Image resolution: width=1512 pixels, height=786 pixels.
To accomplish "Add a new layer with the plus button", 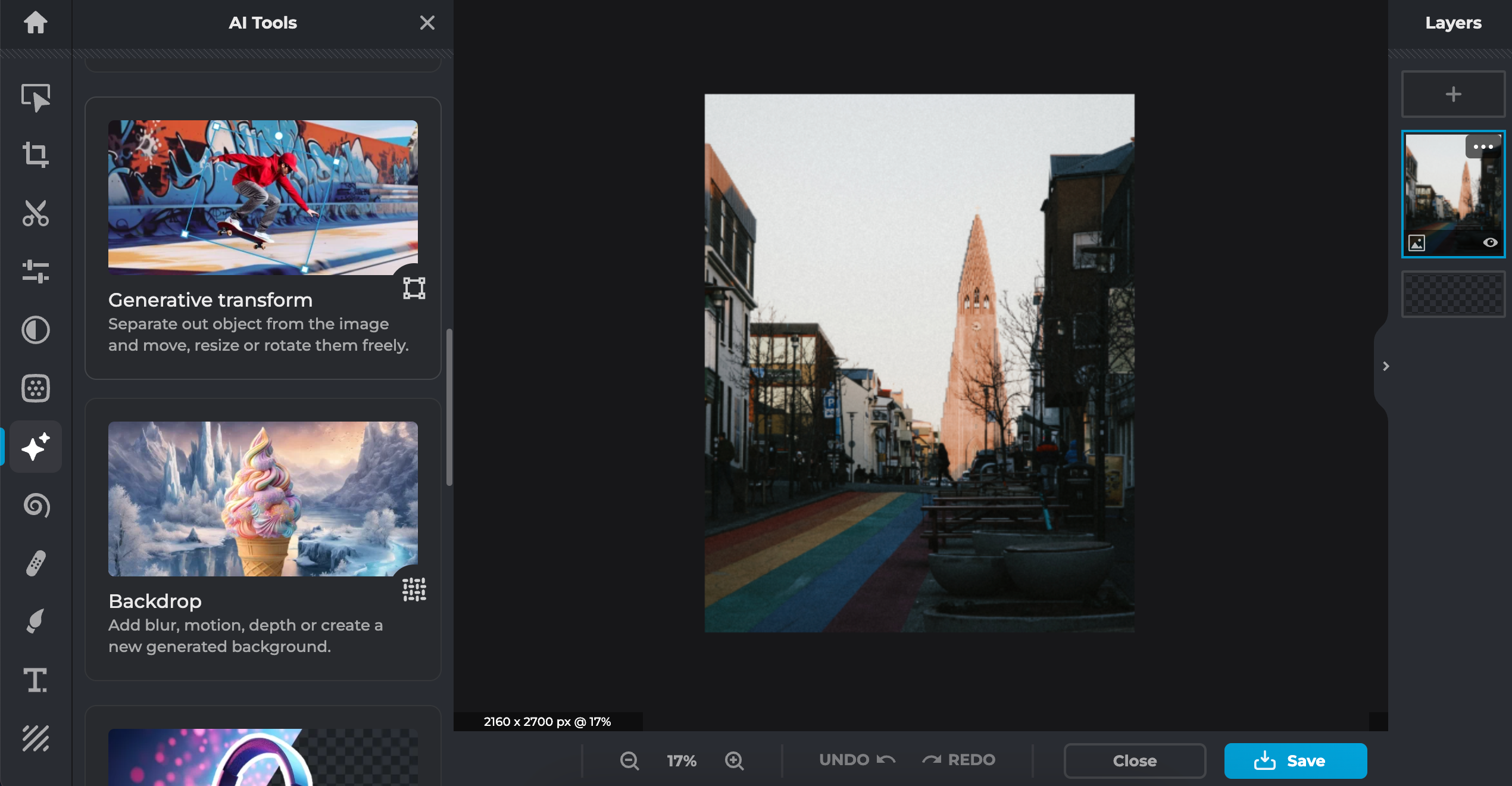I will pos(1453,93).
